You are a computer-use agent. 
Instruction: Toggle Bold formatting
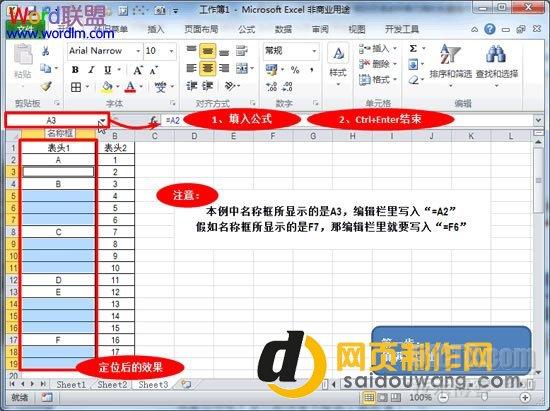(x=75, y=70)
